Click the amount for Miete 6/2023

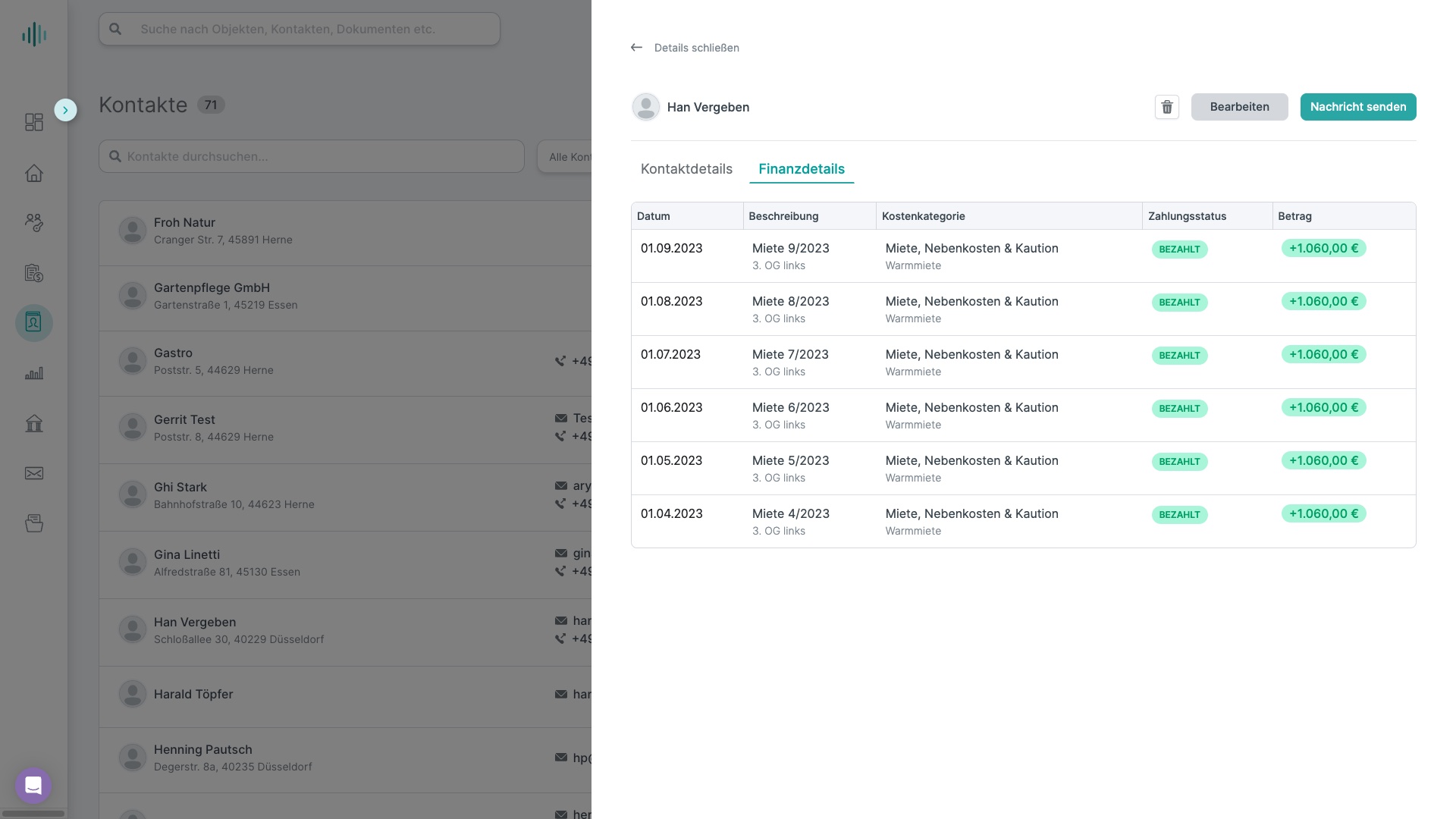[1323, 407]
